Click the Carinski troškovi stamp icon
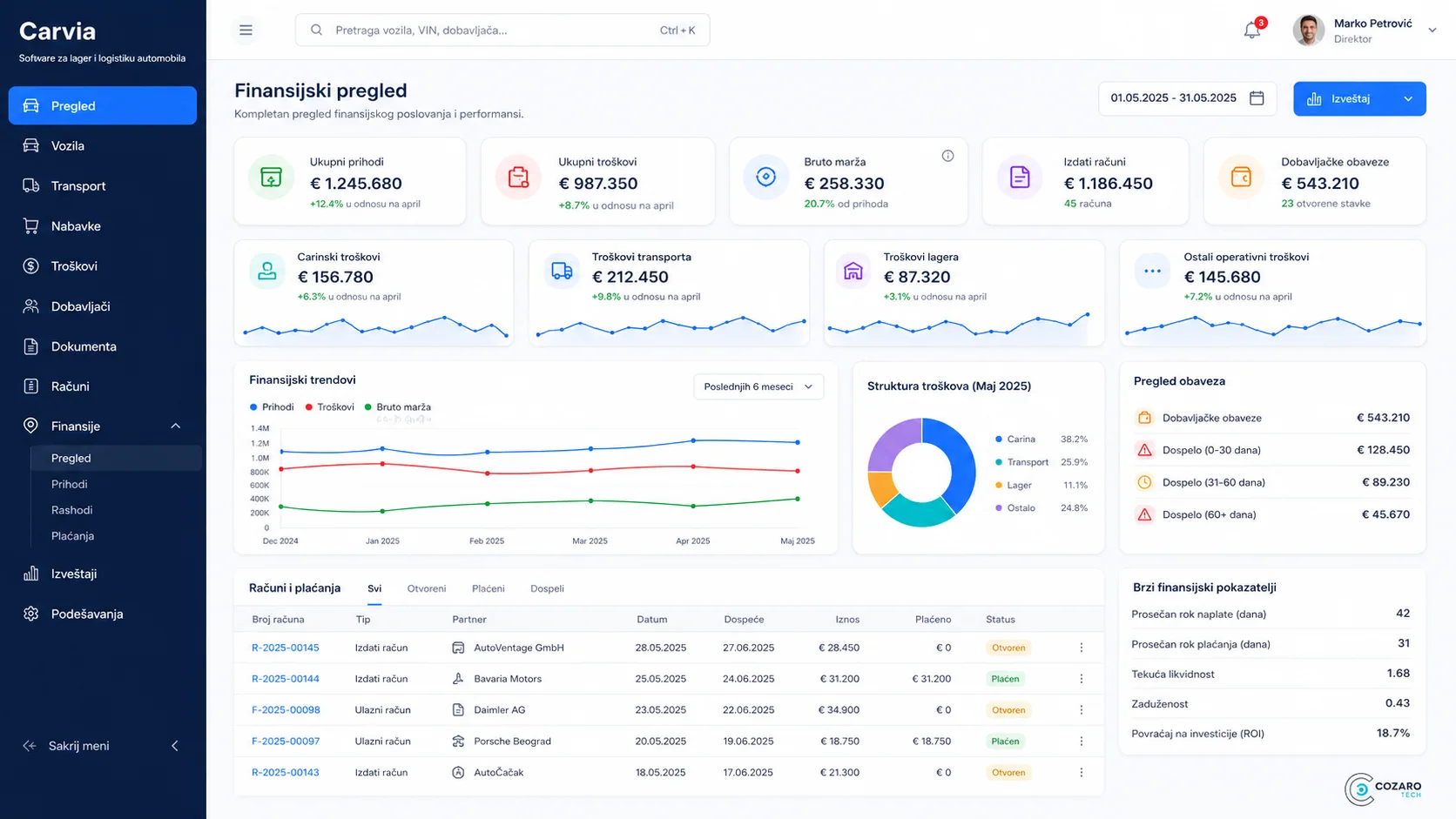1456x819 pixels. tap(267, 271)
